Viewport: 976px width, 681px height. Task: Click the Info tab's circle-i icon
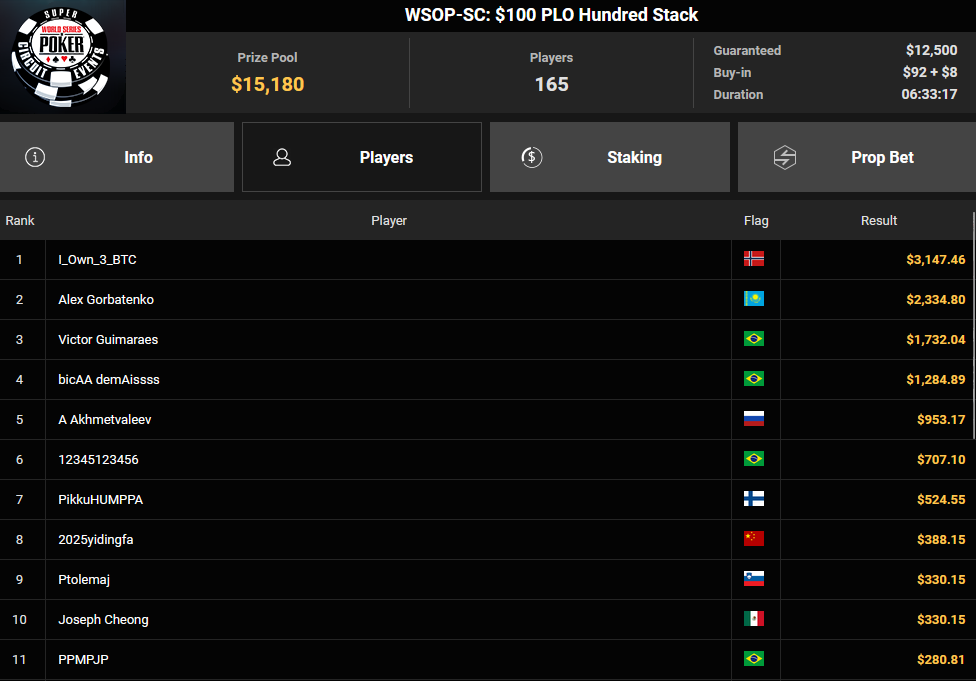35,157
